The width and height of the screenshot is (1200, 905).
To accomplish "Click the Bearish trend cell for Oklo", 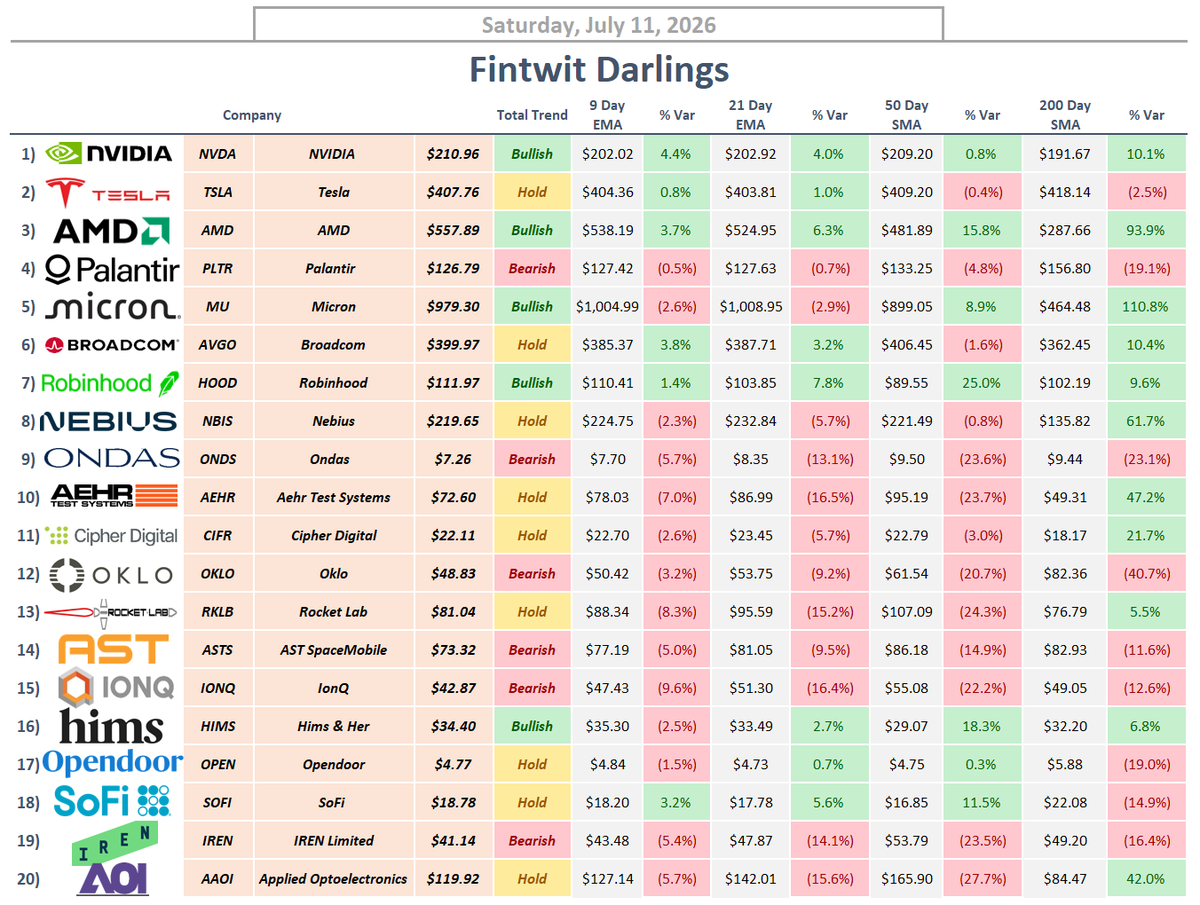I will (532, 574).
